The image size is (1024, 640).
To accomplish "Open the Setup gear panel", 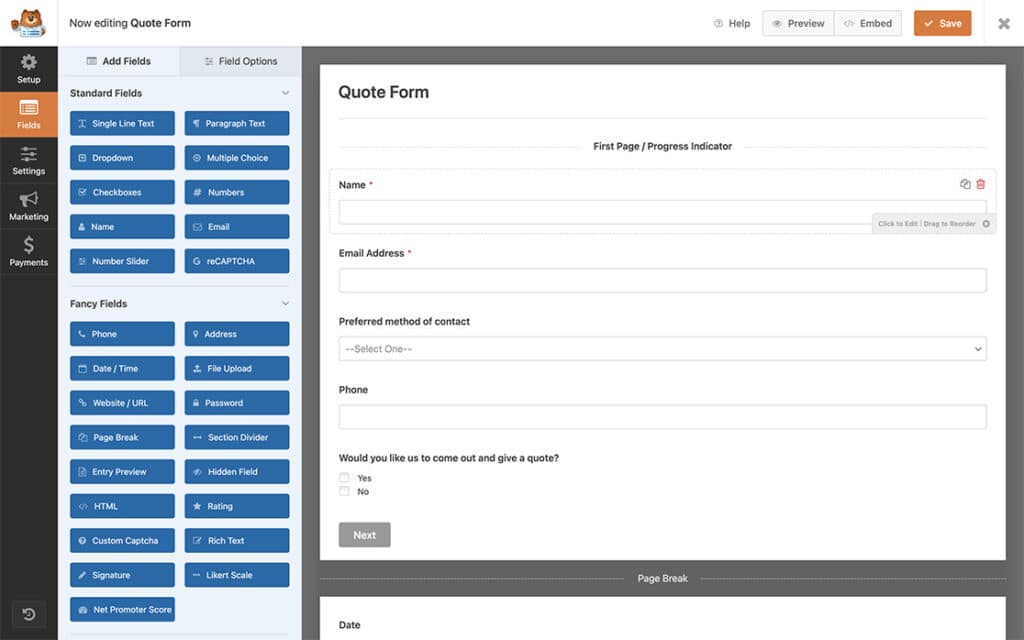I will click(29, 69).
